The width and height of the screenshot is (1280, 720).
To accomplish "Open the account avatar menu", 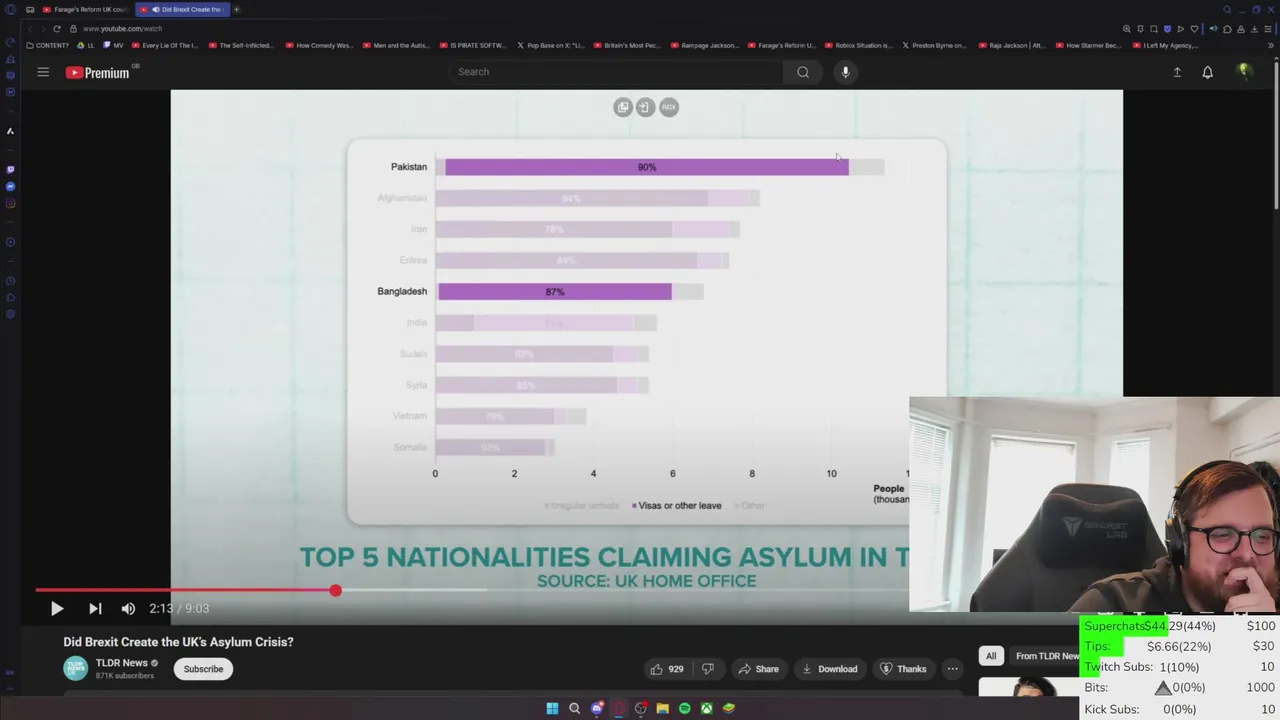I will click(x=1244, y=72).
